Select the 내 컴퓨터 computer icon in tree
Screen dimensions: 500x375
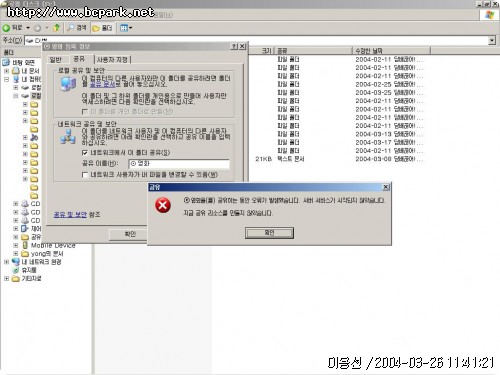[16, 79]
